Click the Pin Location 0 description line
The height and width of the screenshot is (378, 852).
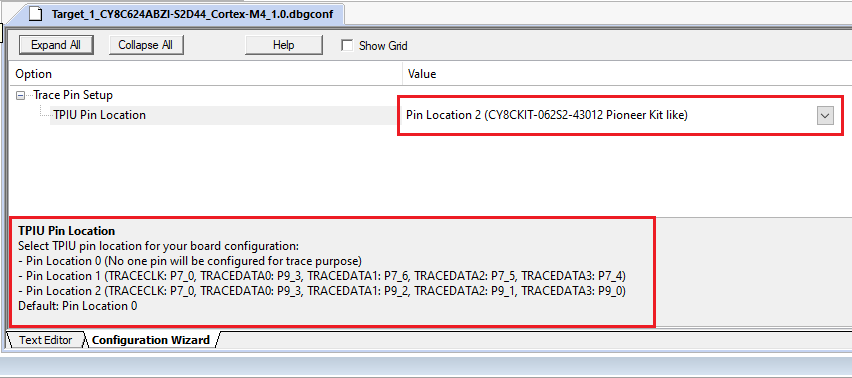pyautogui.click(x=190, y=260)
